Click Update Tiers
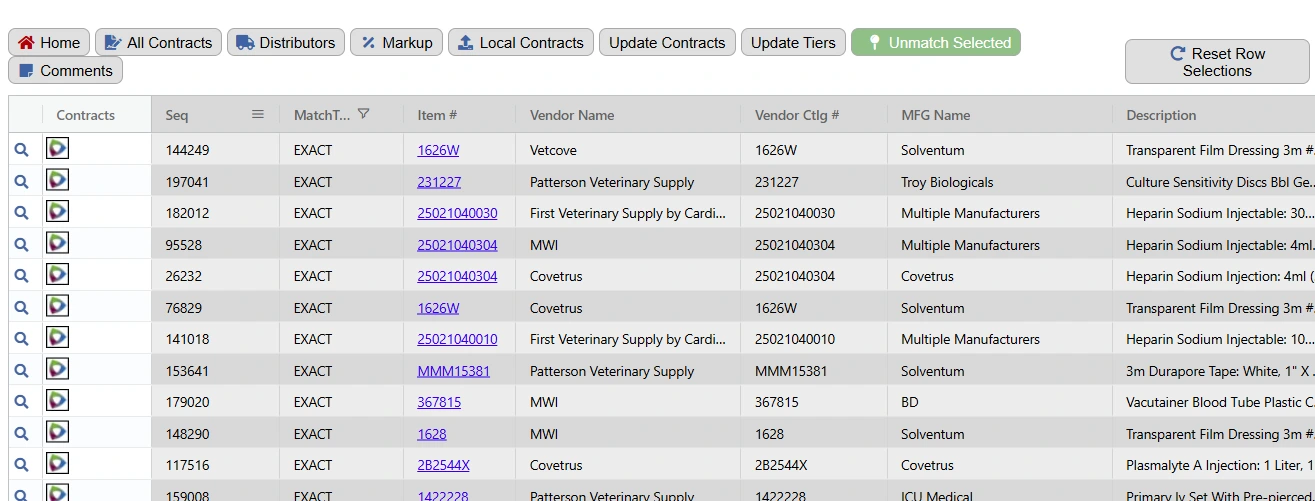Image resolution: width=1315 pixels, height=501 pixels. coord(793,42)
